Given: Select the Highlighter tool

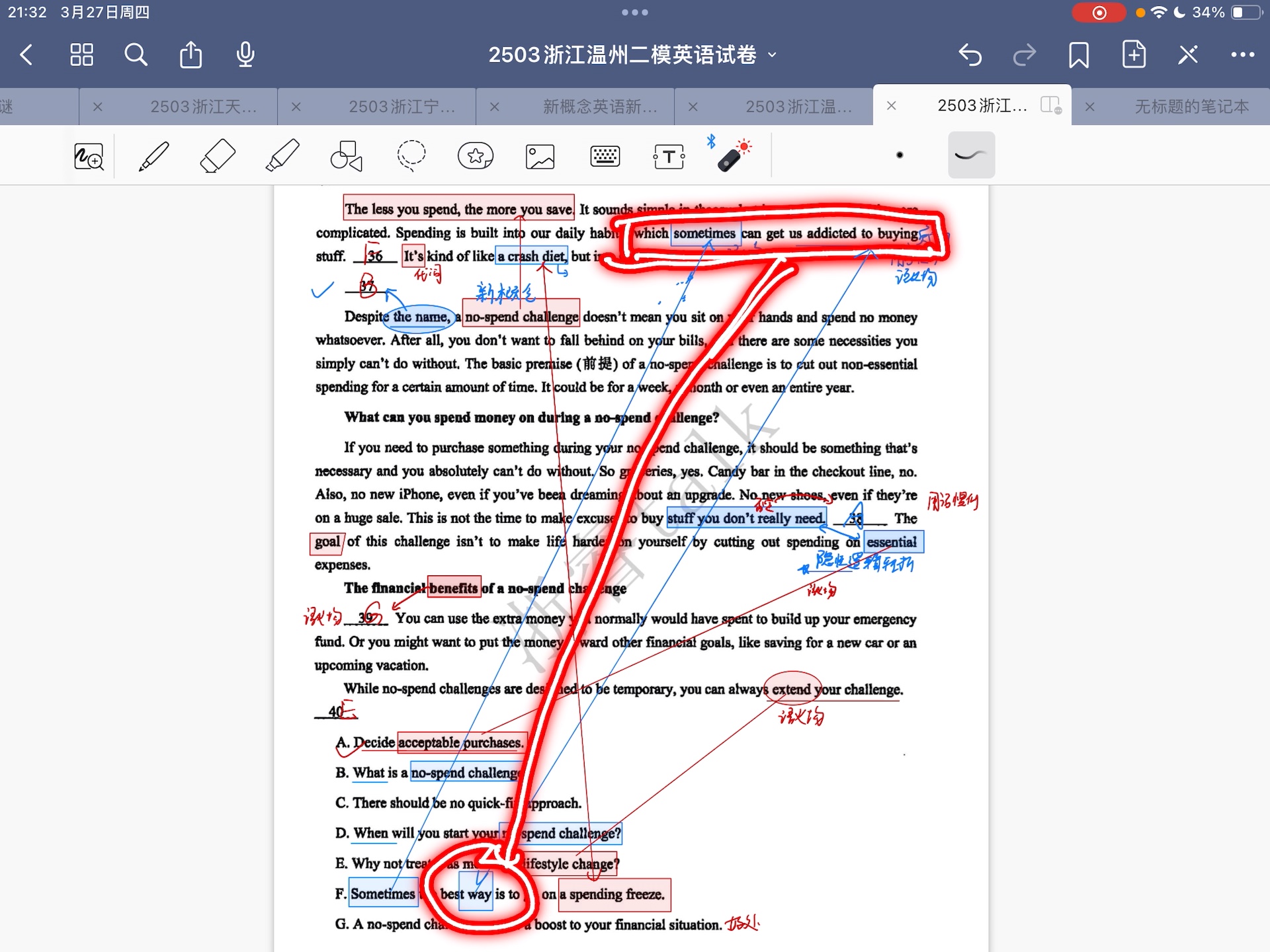Looking at the screenshot, I should 282,157.
